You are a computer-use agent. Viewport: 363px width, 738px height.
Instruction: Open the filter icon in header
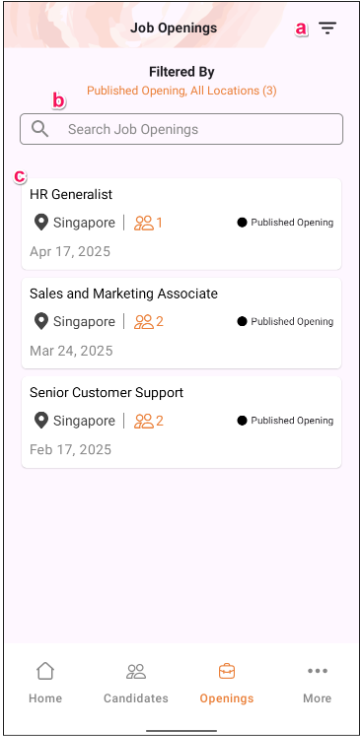(327, 28)
